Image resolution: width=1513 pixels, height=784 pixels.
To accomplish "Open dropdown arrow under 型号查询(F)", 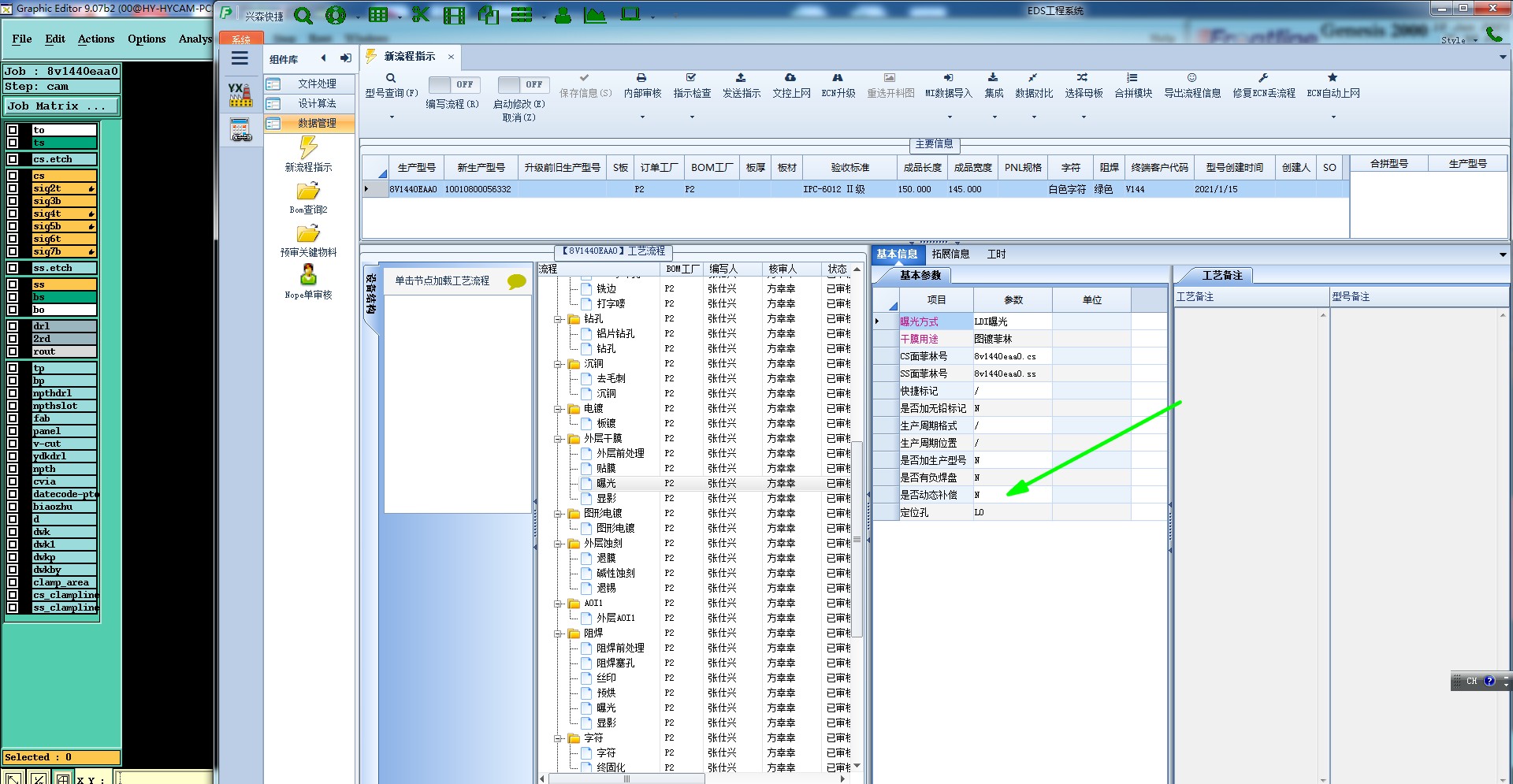I will [392, 117].
